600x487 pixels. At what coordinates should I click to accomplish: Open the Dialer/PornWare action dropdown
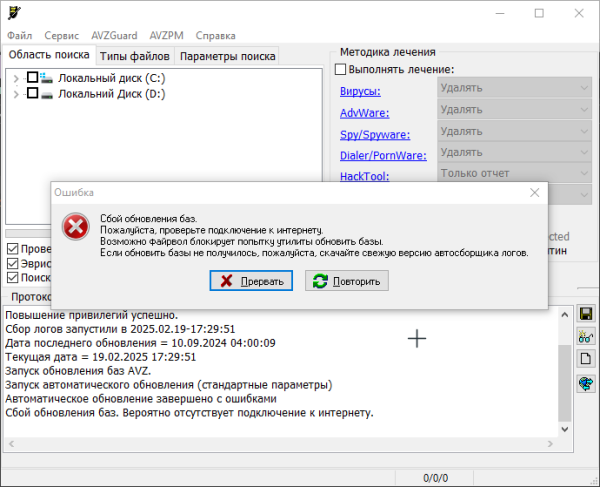(514, 152)
